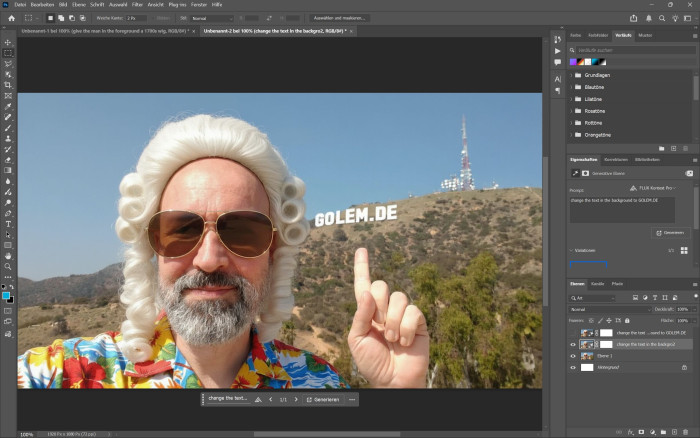Click the Verläufe search field
The image size is (700, 438).
pos(620,48)
